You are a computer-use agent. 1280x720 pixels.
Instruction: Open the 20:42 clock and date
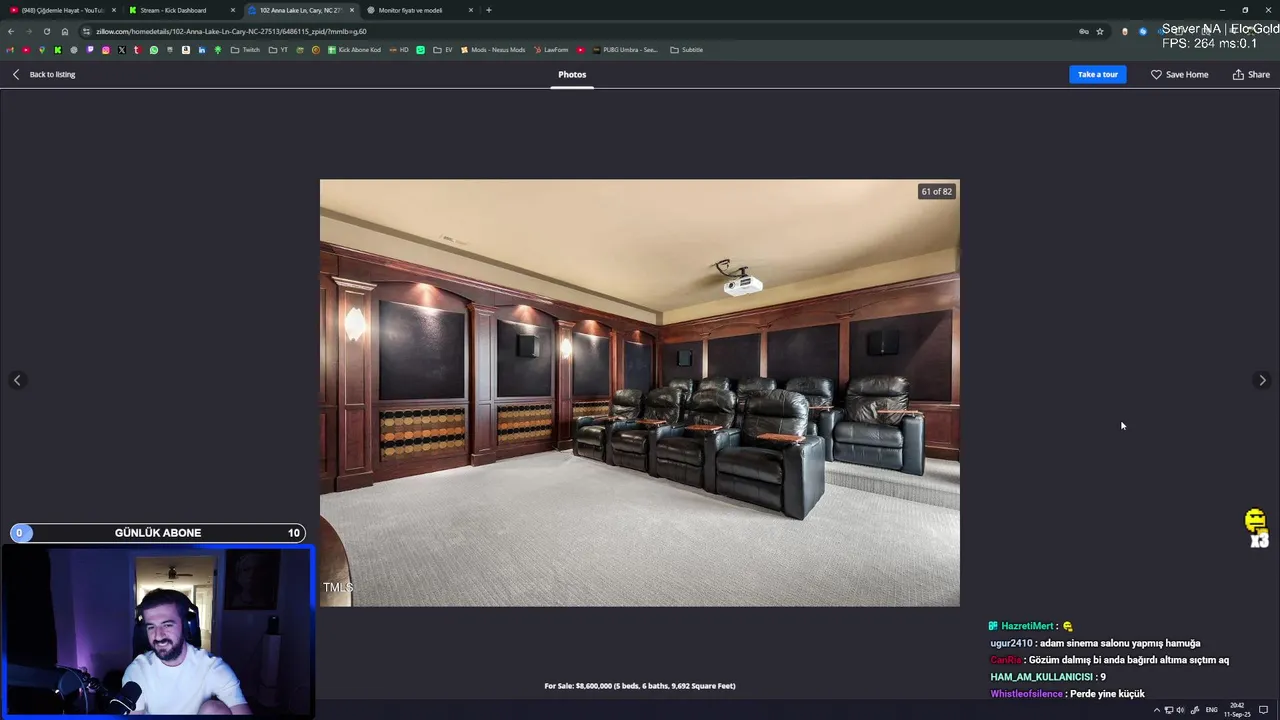coord(1237,710)
